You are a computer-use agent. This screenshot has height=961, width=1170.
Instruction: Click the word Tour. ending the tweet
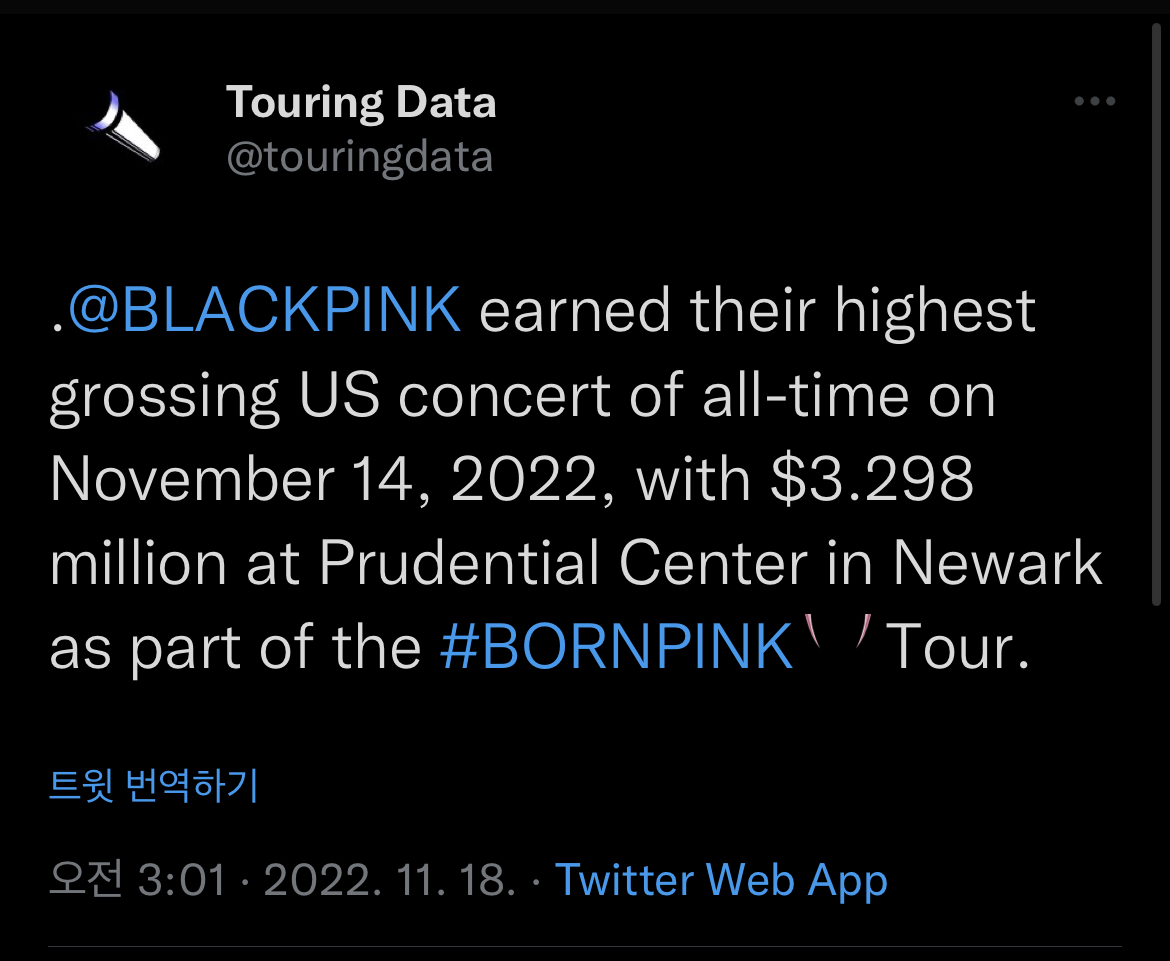(958, 647)
